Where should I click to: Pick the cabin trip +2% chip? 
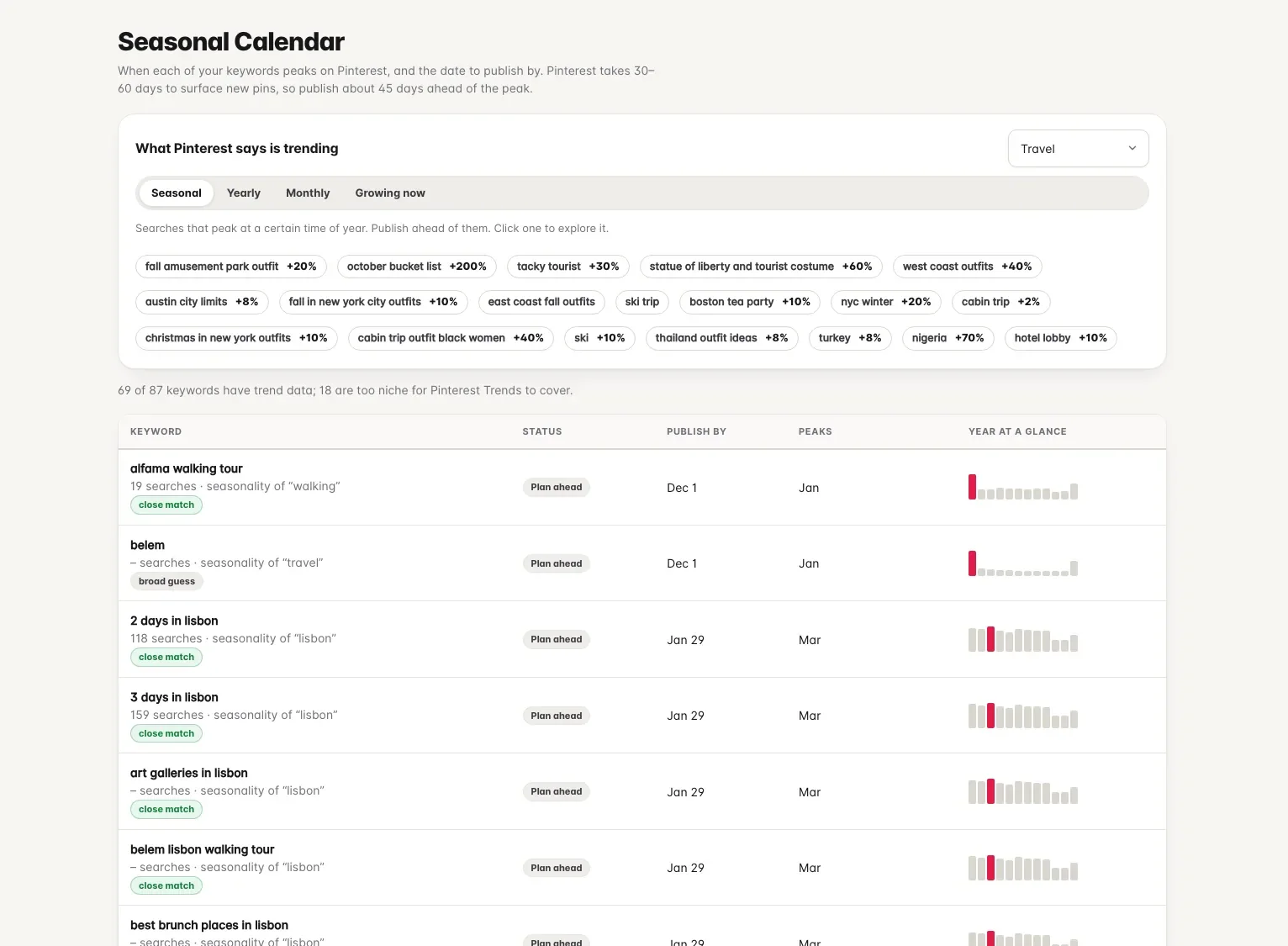[1000, 302]
